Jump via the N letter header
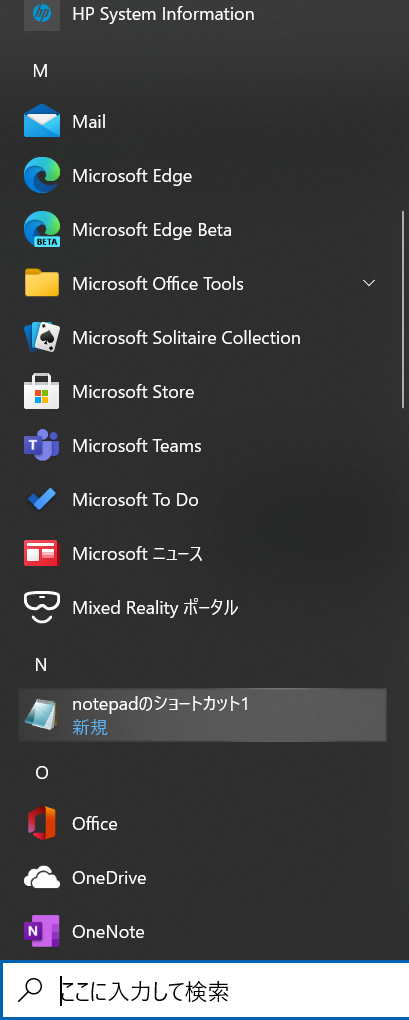Screen dimensions: 409x1020 pos(41,665)
